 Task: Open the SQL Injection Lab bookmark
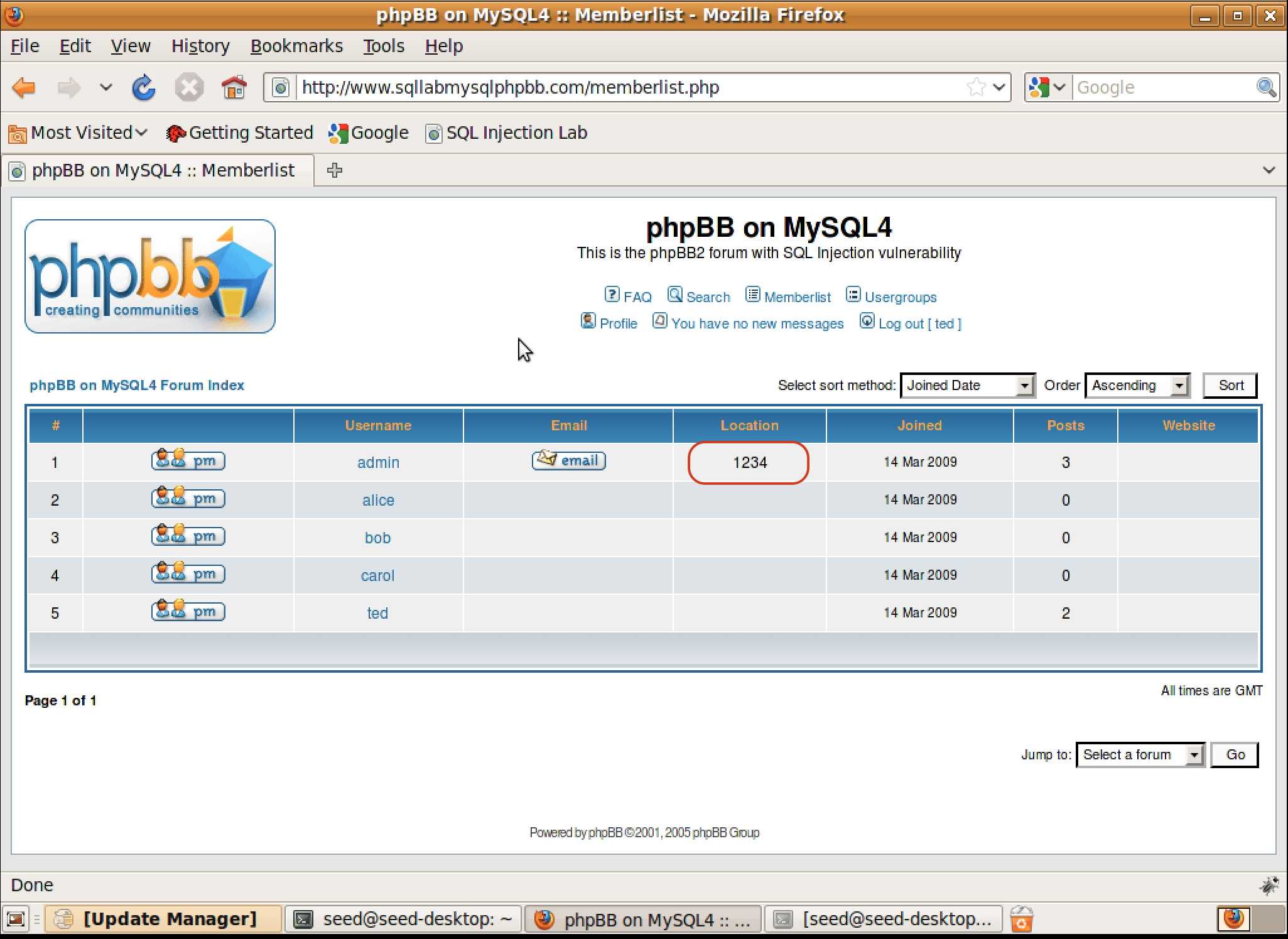click(506, 133)
